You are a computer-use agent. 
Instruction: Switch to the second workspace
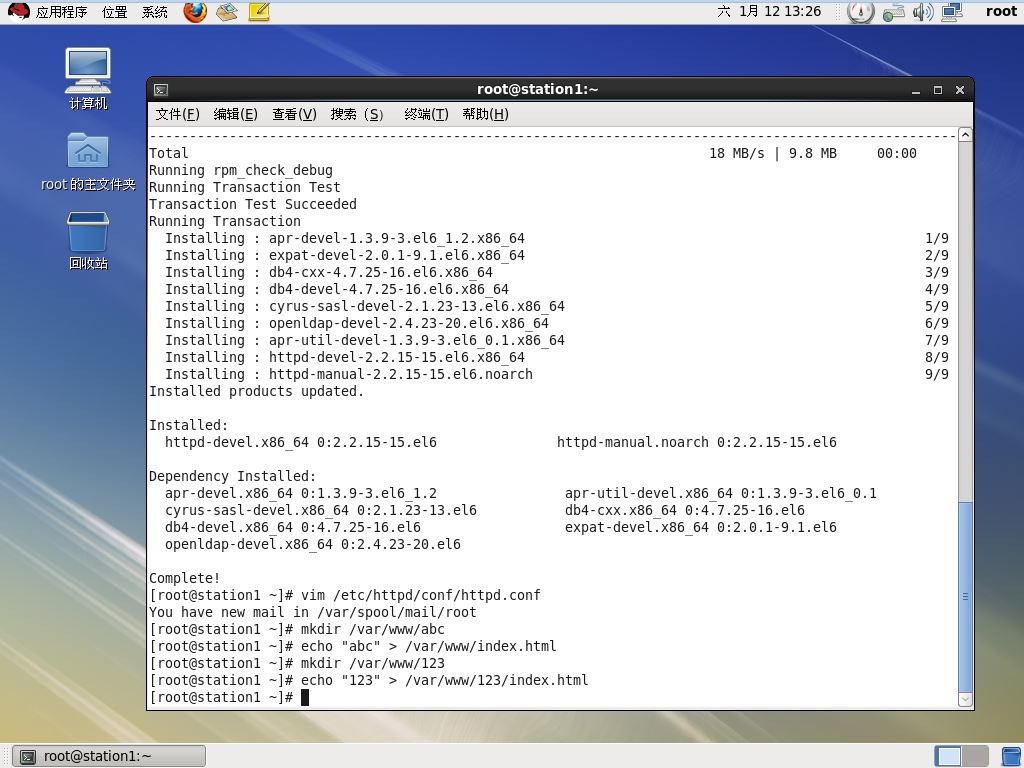click(976, 756)
